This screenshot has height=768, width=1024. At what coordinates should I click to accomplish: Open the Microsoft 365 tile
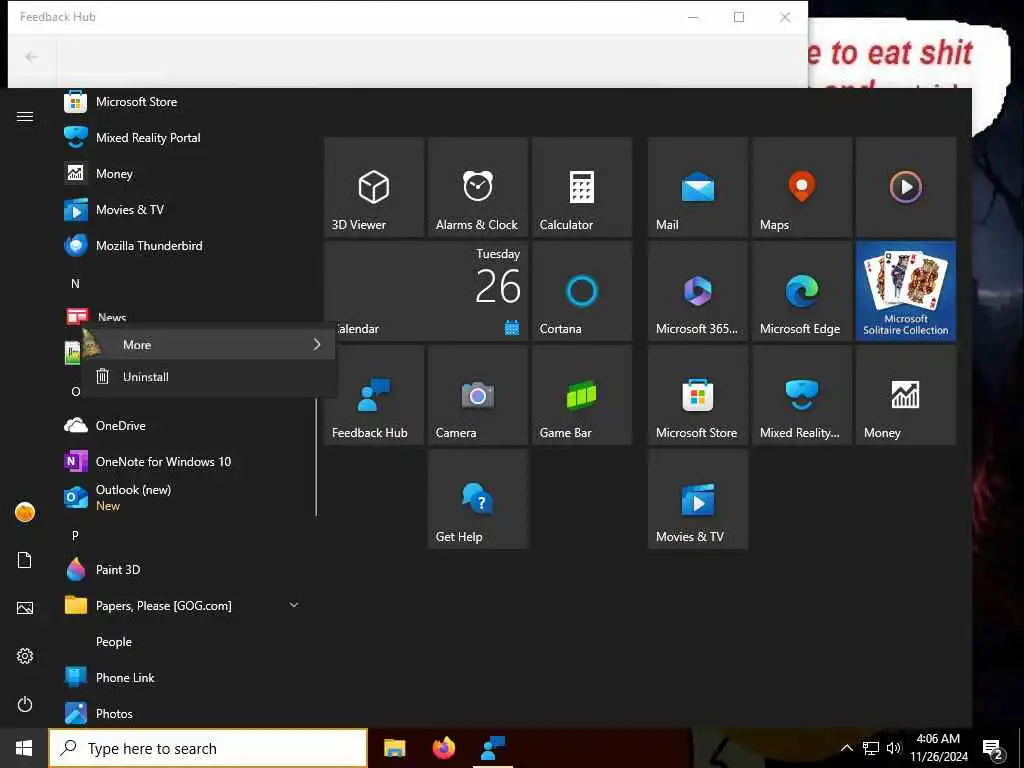(697, 291)
